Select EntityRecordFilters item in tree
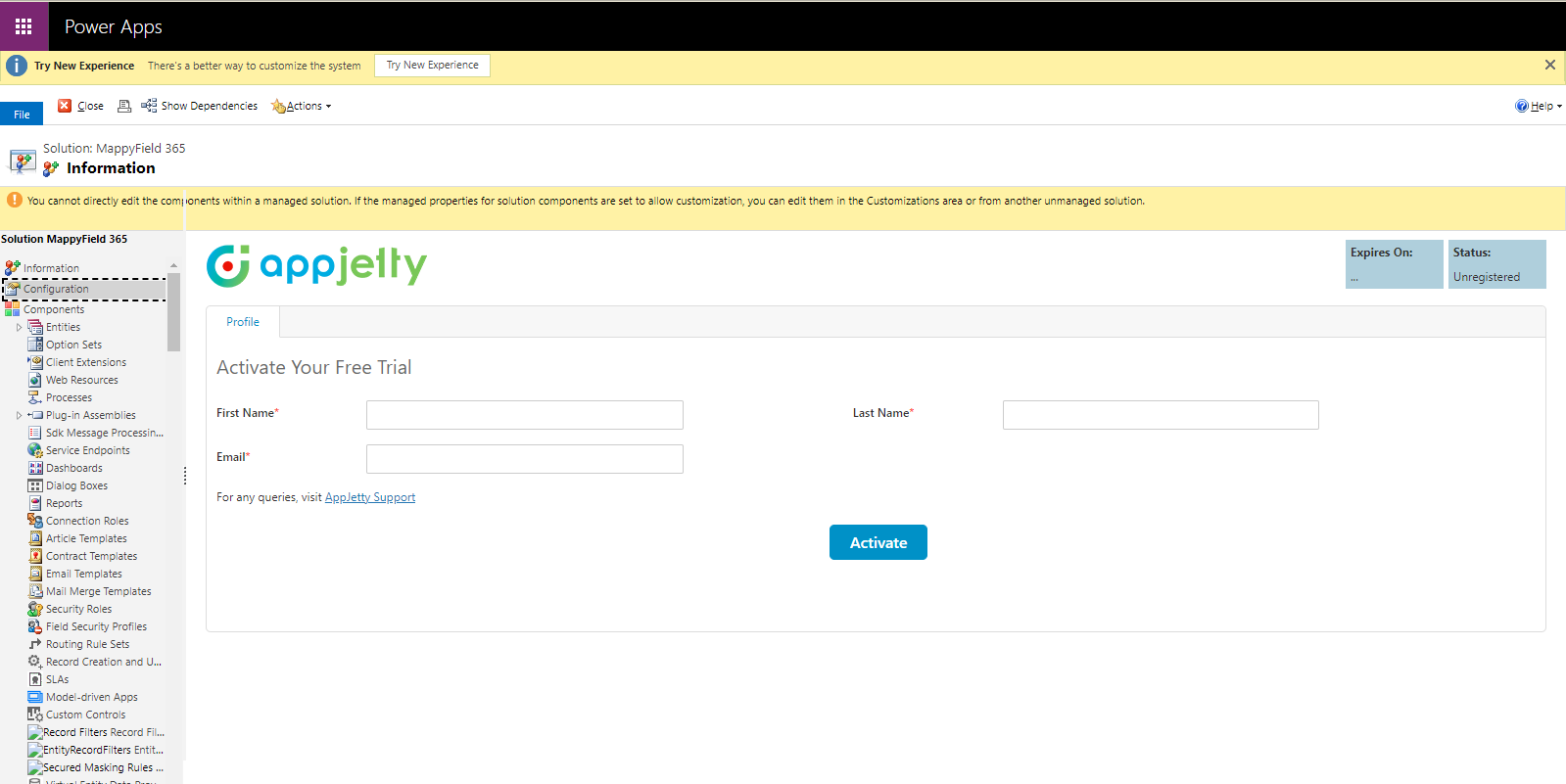 pos(96,750)
